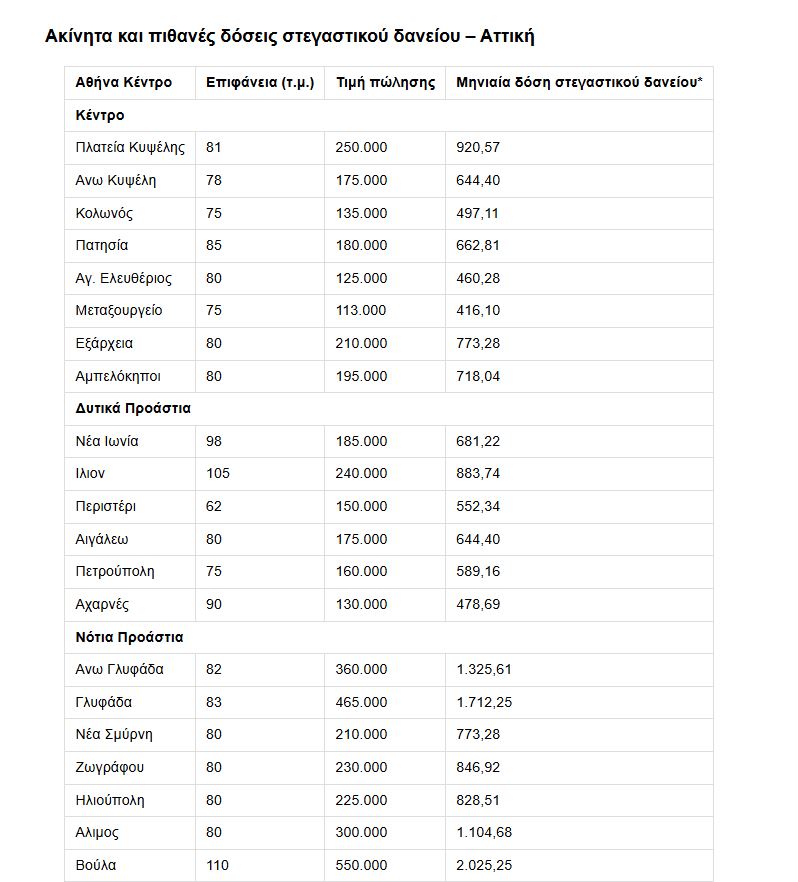This screenshot has width=798, height=882.
Task: Click the Ιλιον surface value 105
Action: point(218,473)
